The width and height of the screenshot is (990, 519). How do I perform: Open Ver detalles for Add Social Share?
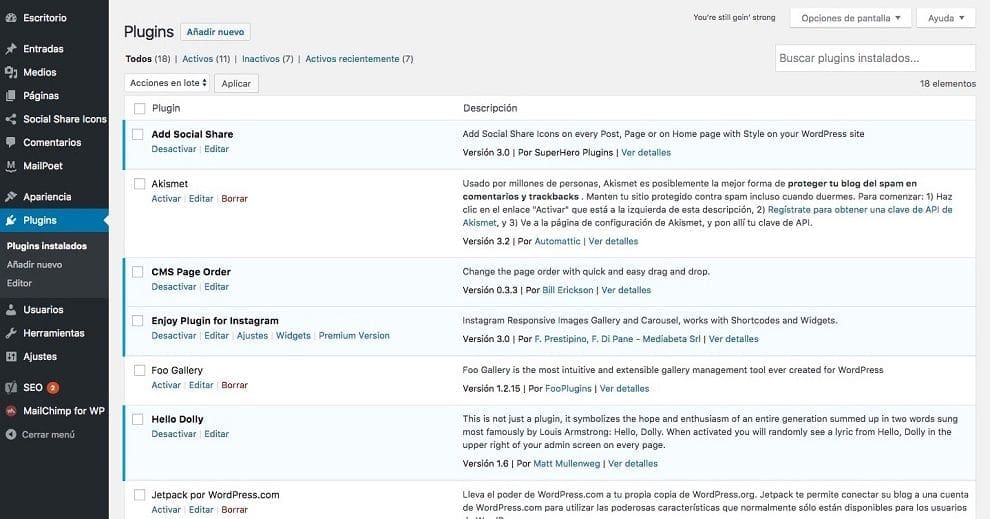(x=646, y=153)
